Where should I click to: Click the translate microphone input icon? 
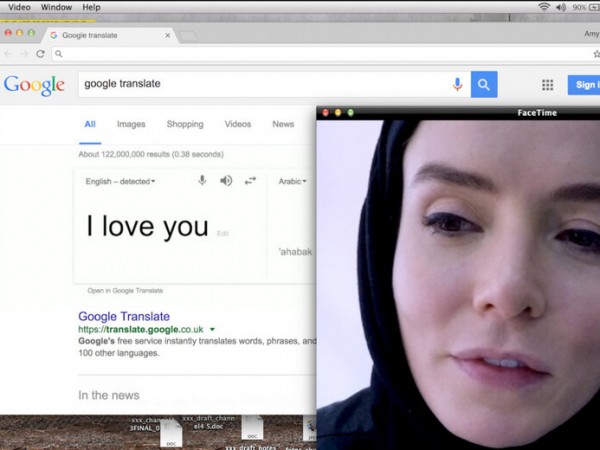(x=202, y=181)
